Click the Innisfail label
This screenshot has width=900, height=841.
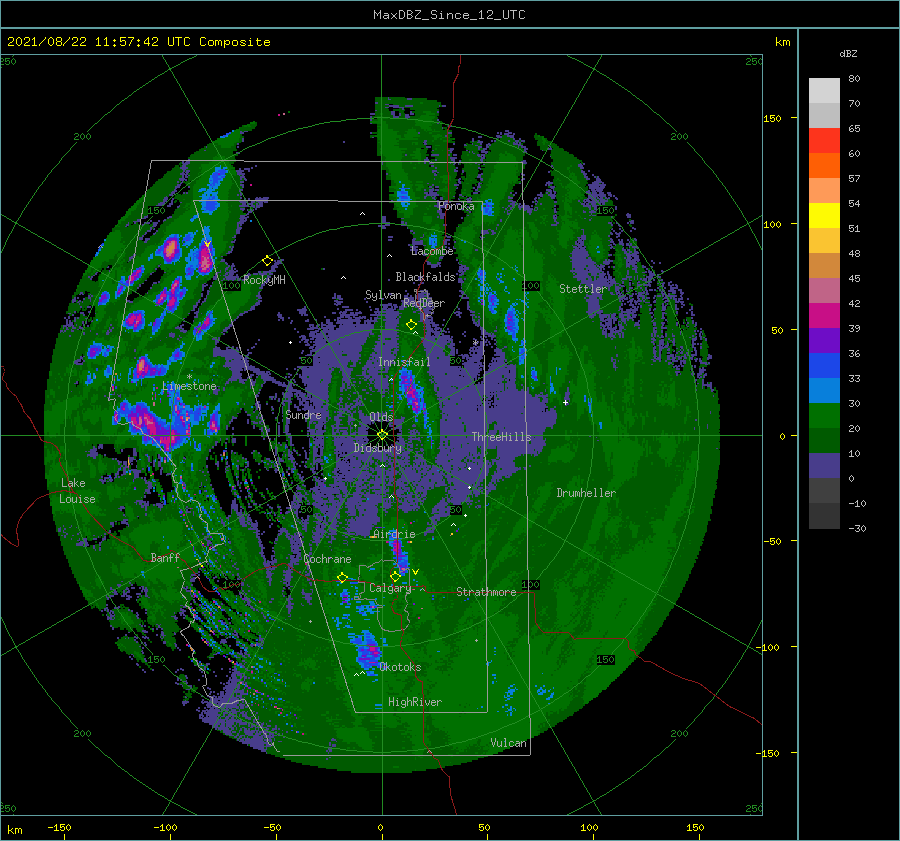[404, 362]
